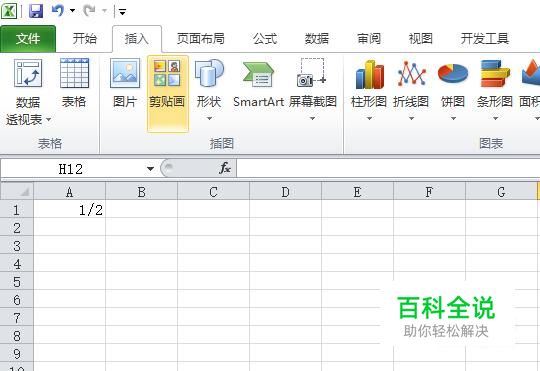This screenshot has width=540, height=371.
Task: Expand the 形状 dropdown arrow
Action: (209, 118)
